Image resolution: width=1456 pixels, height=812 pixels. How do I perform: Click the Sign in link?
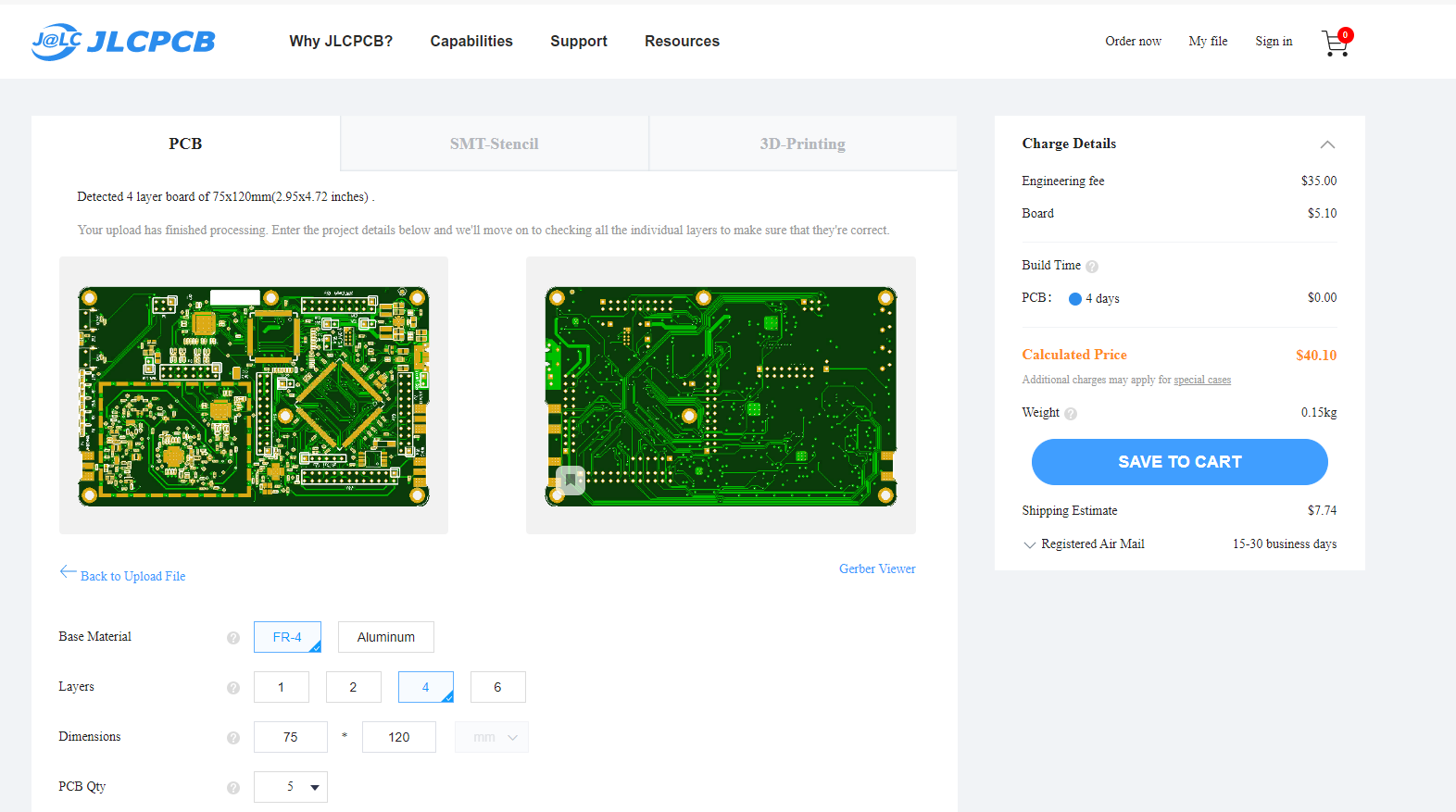pos(1274,41)
